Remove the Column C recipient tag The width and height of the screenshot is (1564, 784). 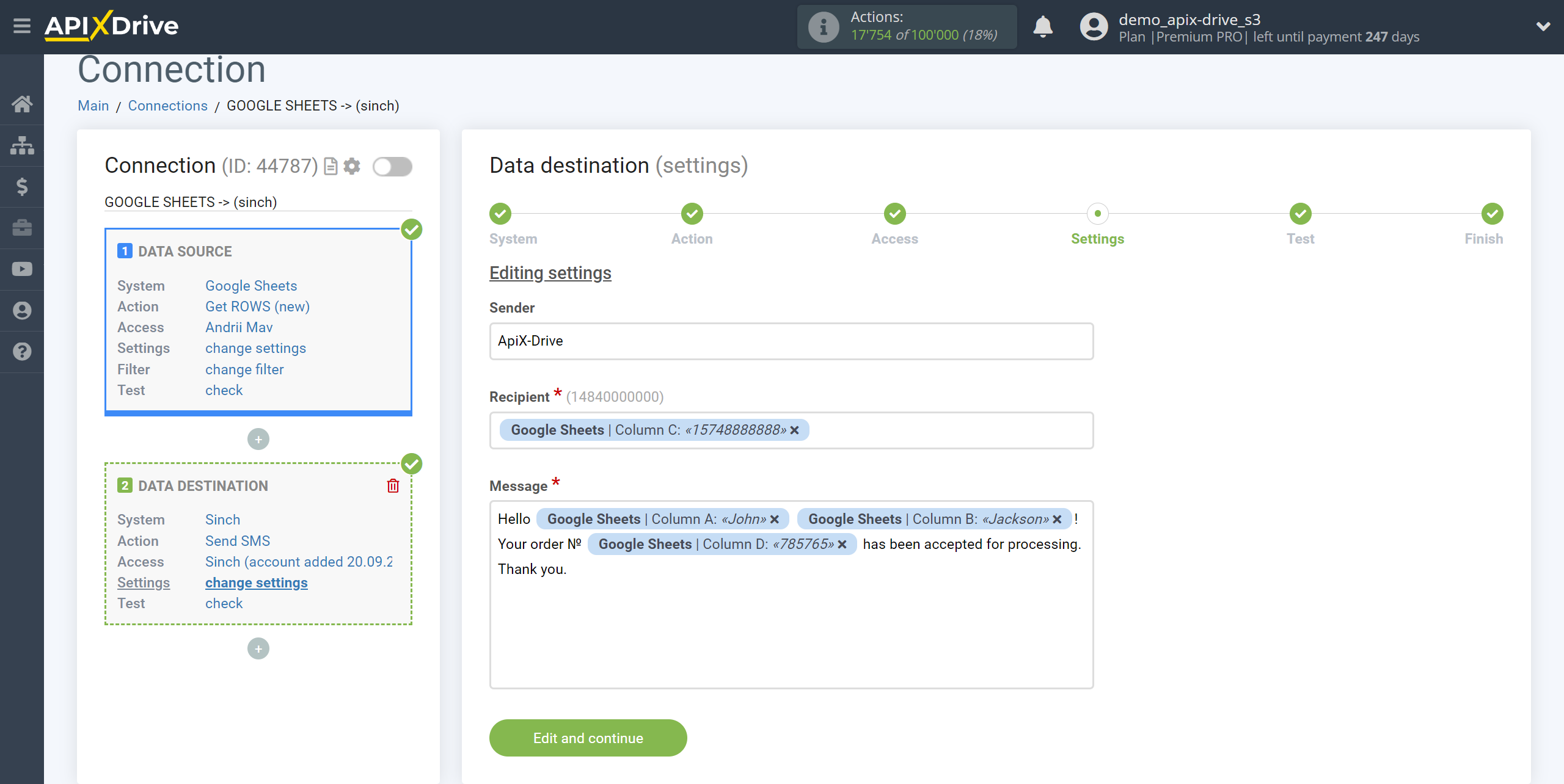(x=794, y=430)
